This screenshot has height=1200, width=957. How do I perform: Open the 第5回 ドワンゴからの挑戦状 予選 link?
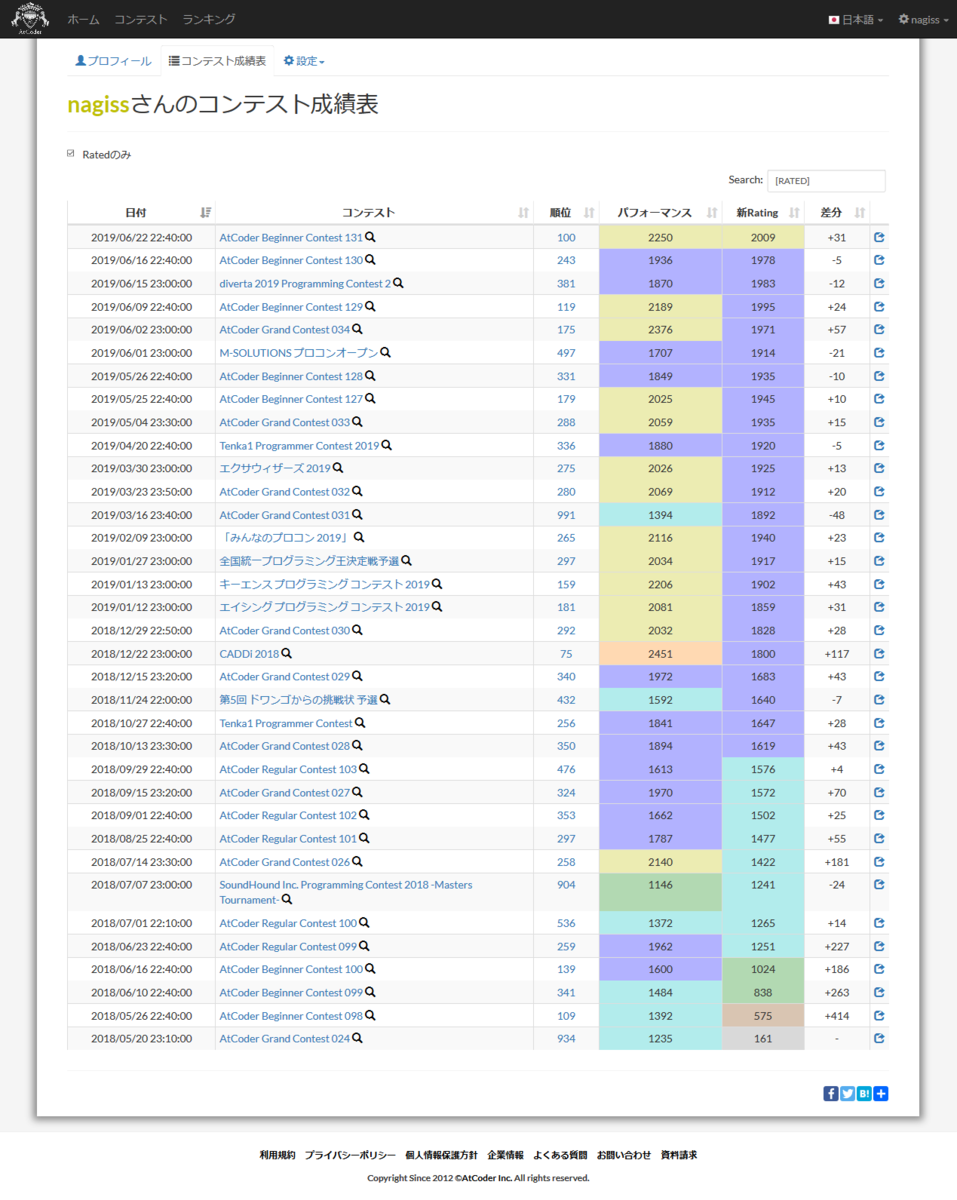pyautogui.click(x=299, y=699)
